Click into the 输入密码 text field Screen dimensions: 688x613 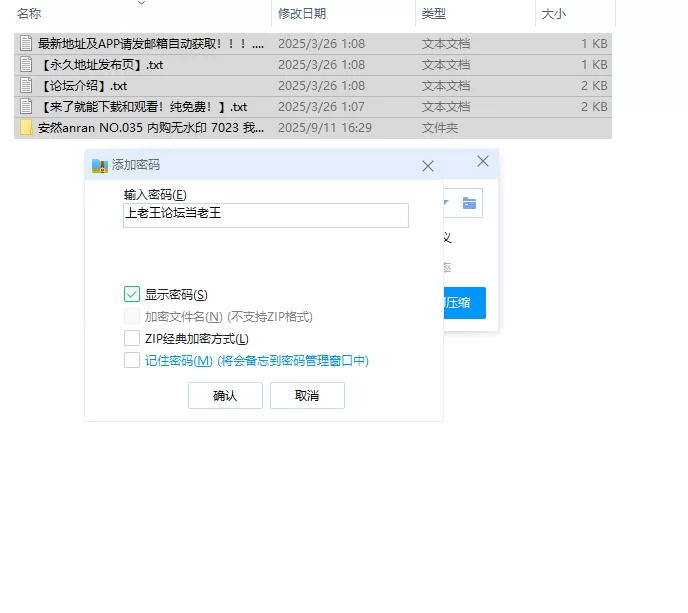coord(265,215)
